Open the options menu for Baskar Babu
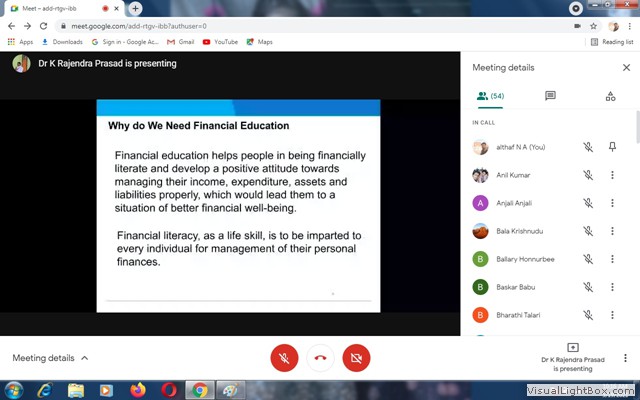Viewport: 640px width, 400px height. pos(612,287)
